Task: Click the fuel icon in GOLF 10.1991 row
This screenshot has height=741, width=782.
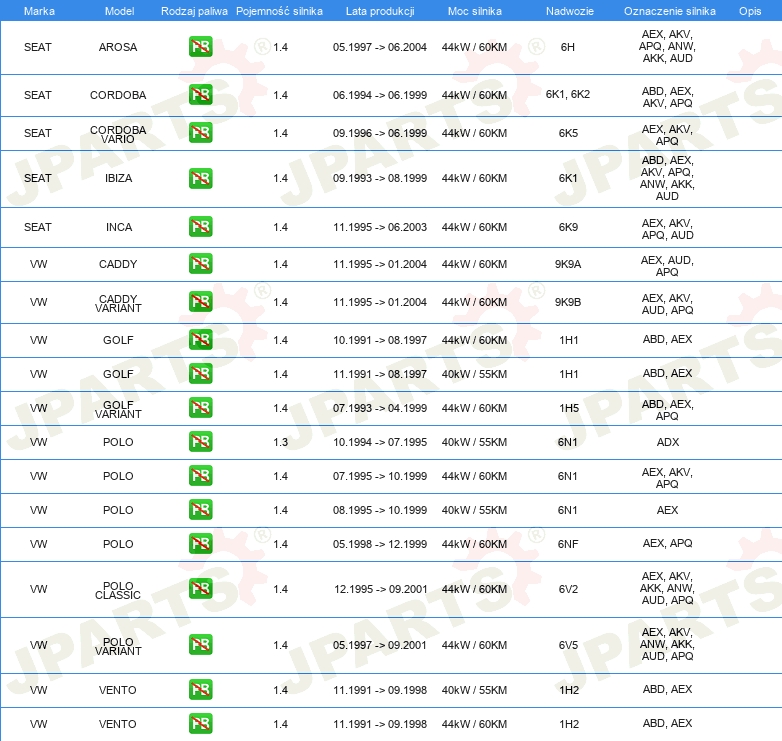Action: 200,340
